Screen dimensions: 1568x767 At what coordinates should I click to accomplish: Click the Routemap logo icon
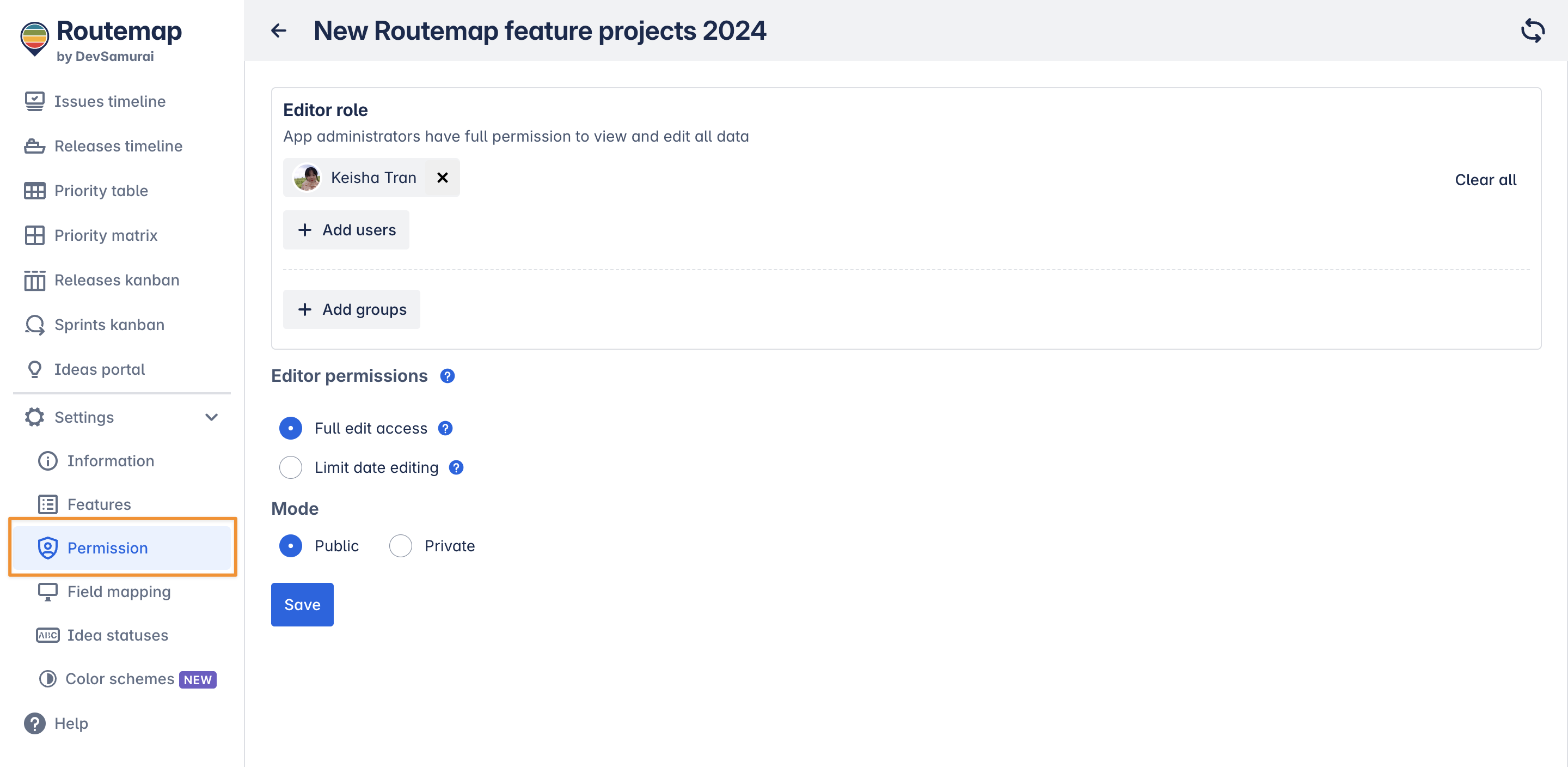tap(34, 38)
